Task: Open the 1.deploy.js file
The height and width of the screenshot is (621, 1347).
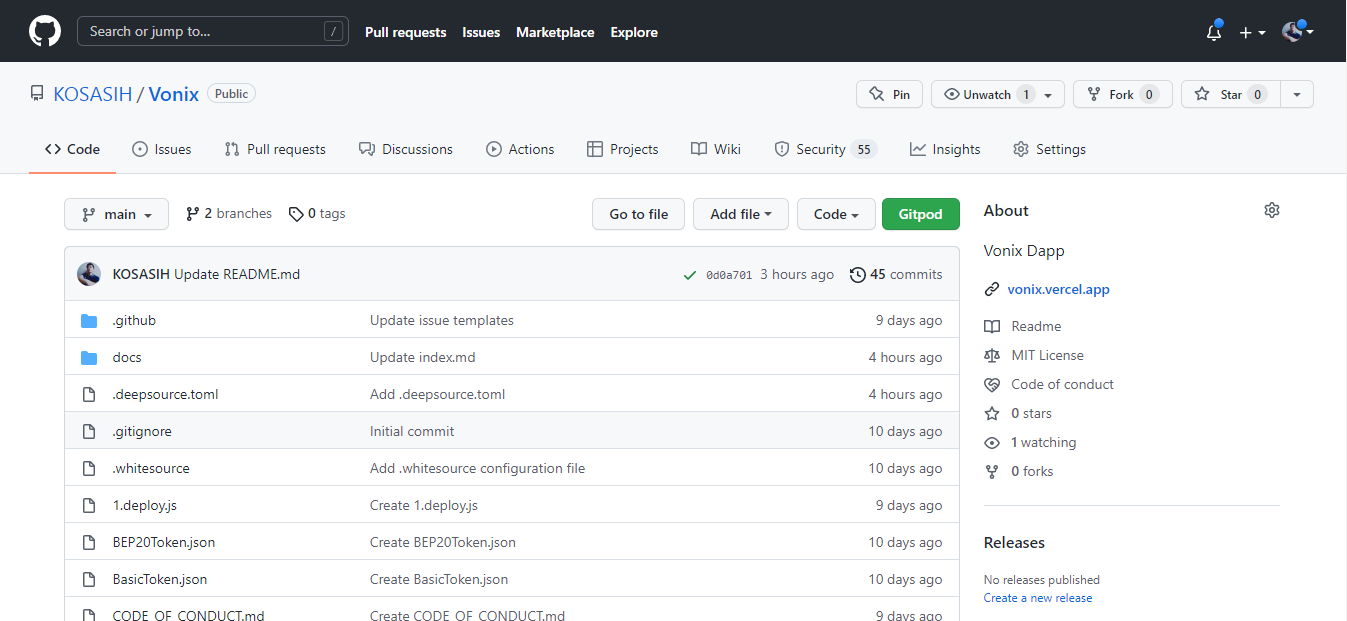Action: pos(145,505)
